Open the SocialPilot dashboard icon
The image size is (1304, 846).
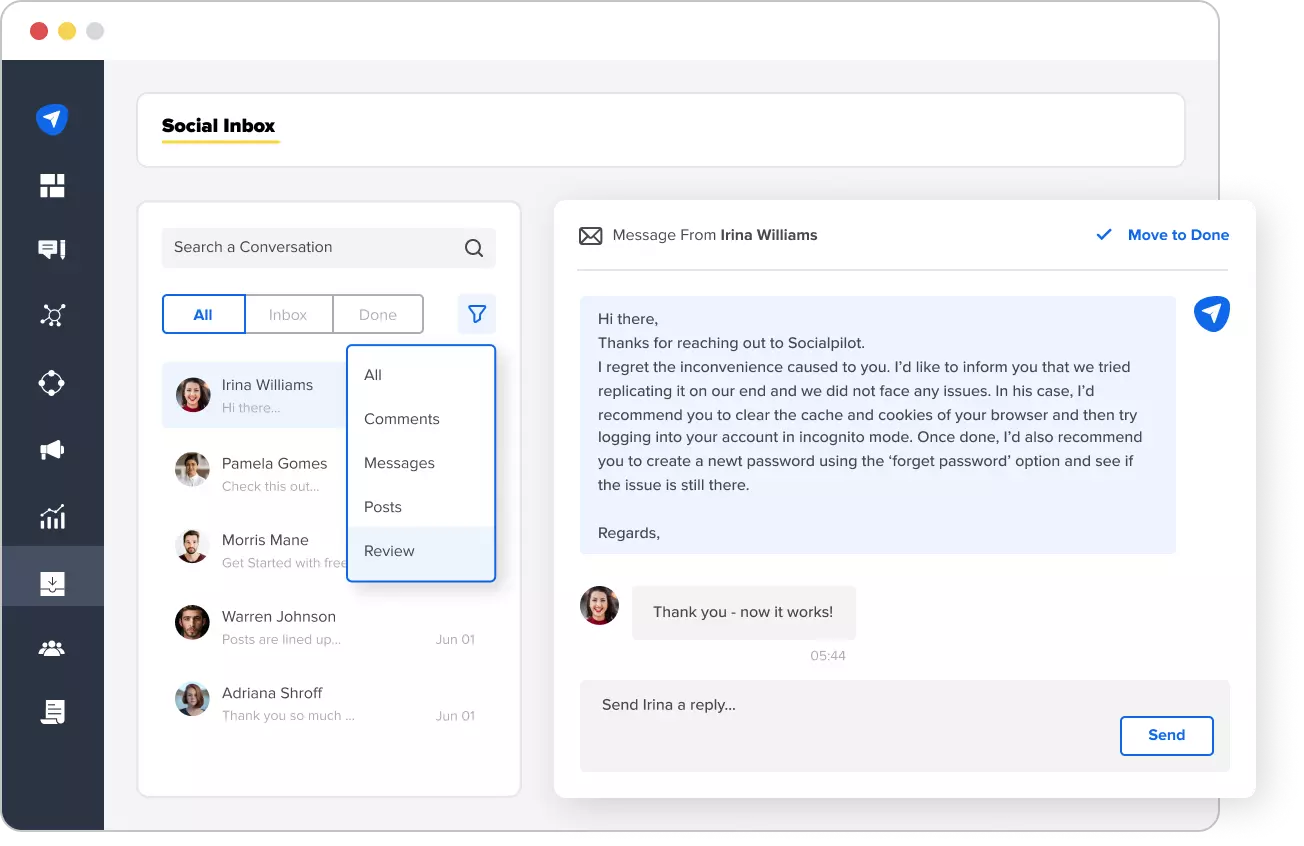coord(51,119)
